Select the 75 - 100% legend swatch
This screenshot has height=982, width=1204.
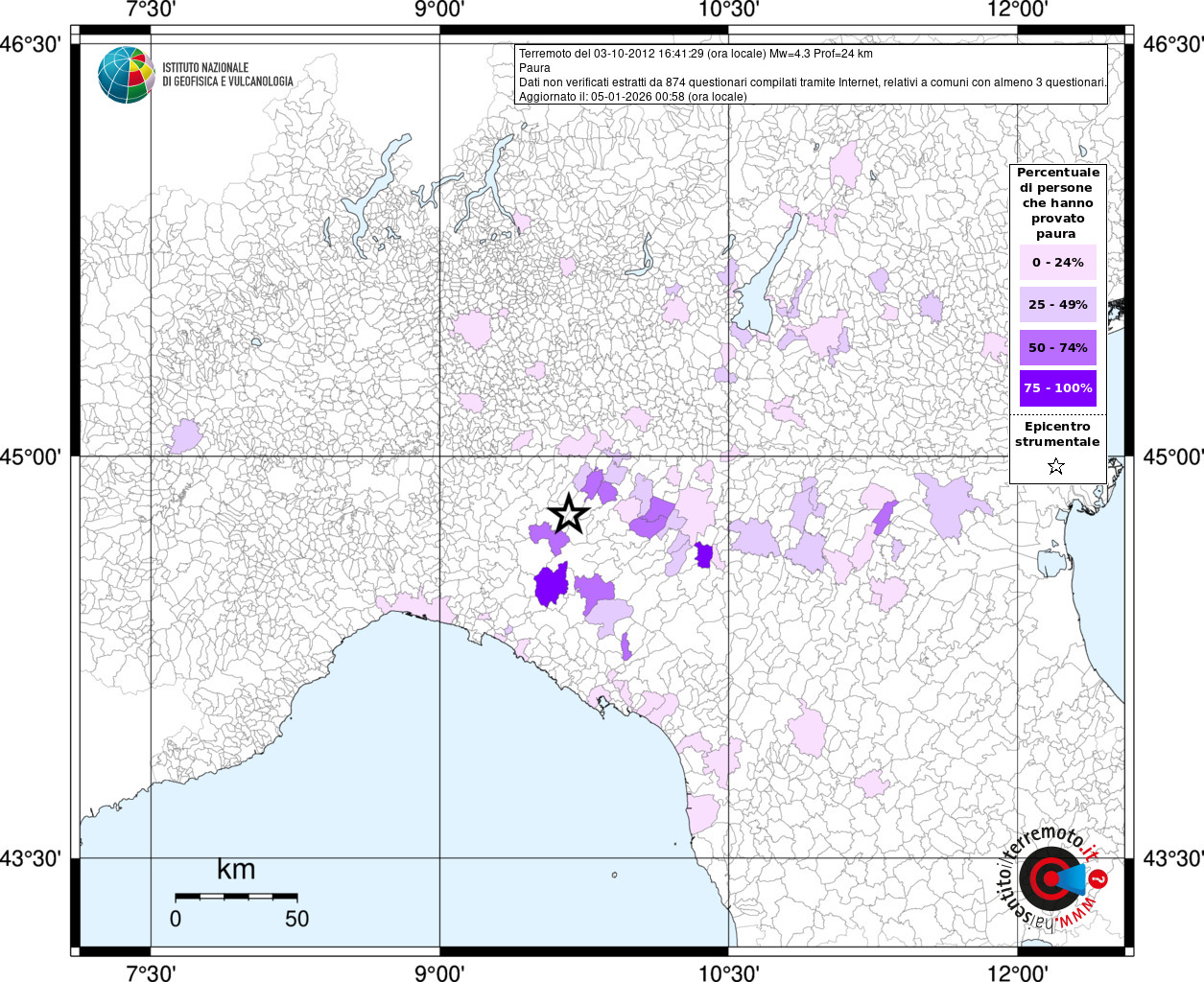click(x=1058, y=388)
